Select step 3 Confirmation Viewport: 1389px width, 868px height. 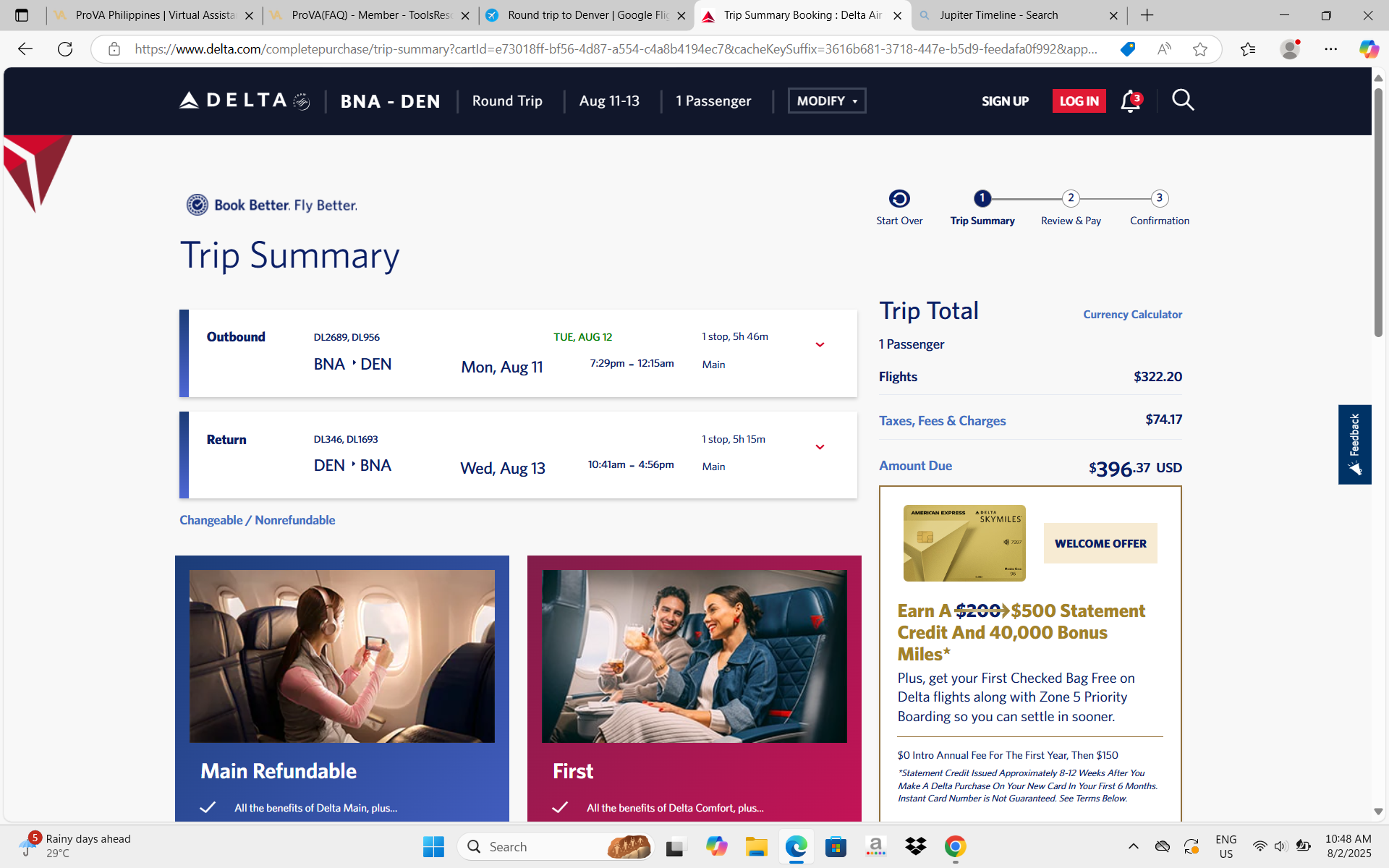[x=1160, y=208]
